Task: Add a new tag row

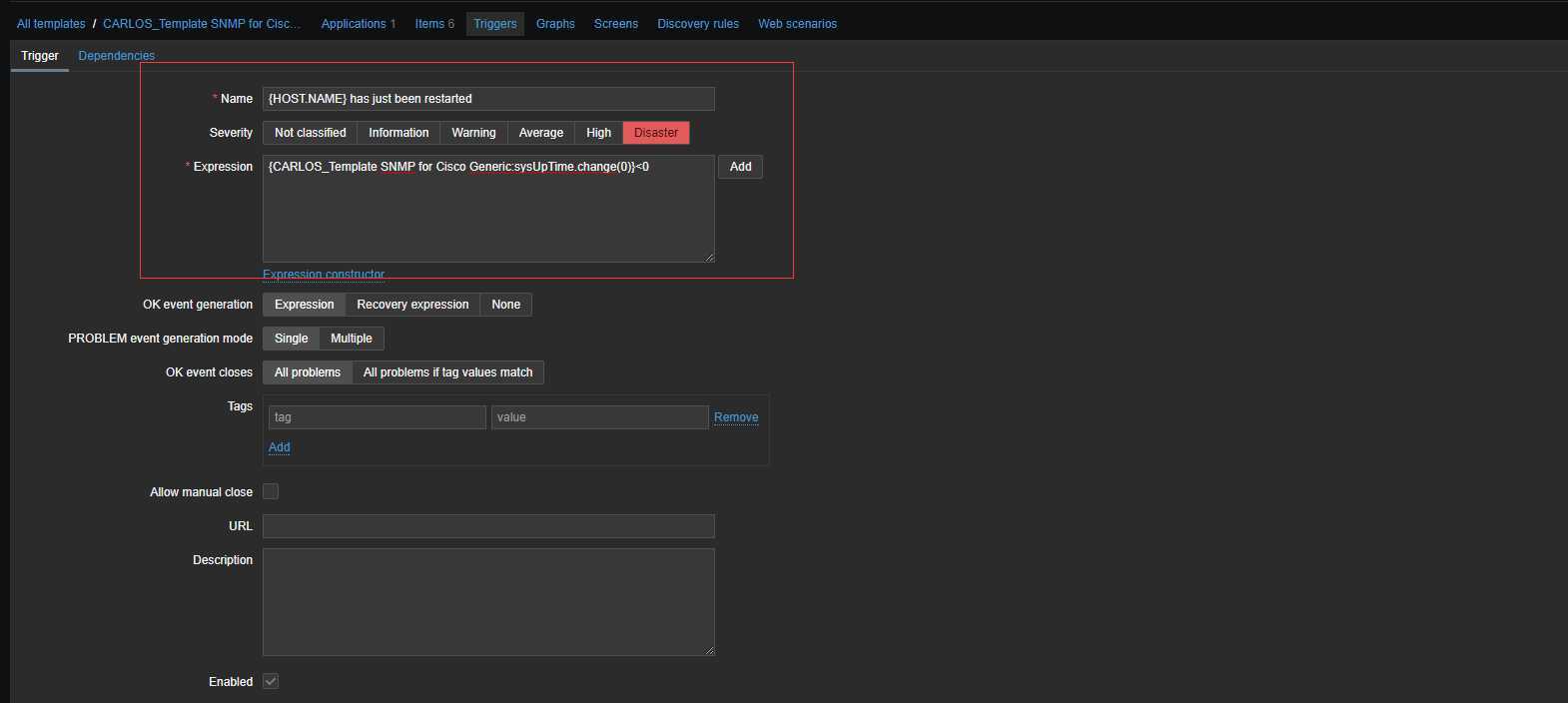Action: (280, 447)
